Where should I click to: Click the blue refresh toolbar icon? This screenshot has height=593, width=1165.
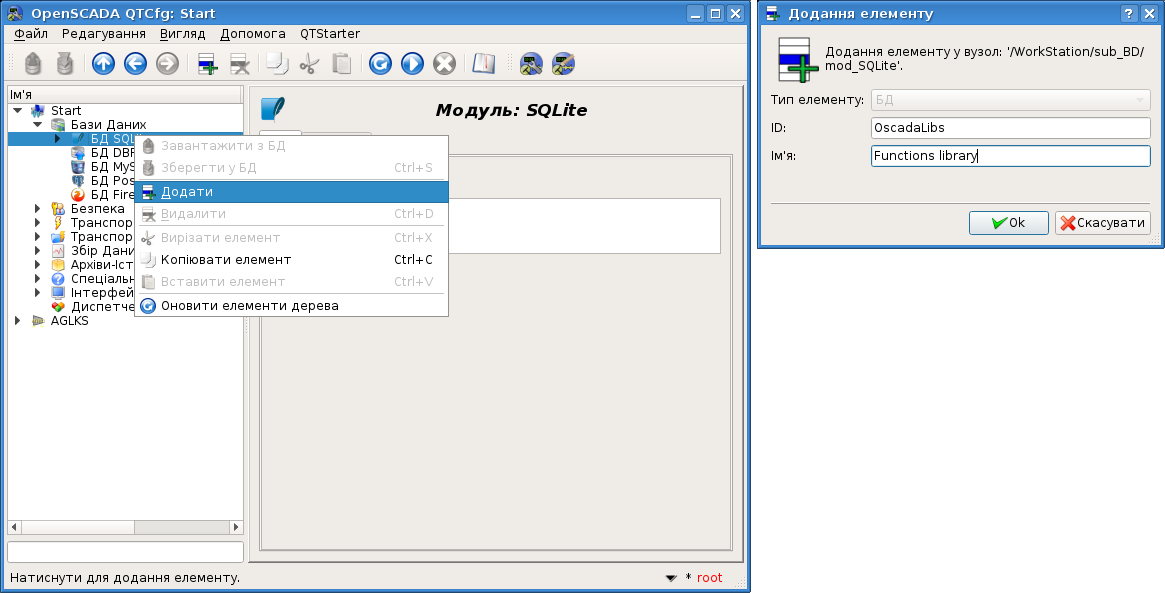(x=380, y=64)
